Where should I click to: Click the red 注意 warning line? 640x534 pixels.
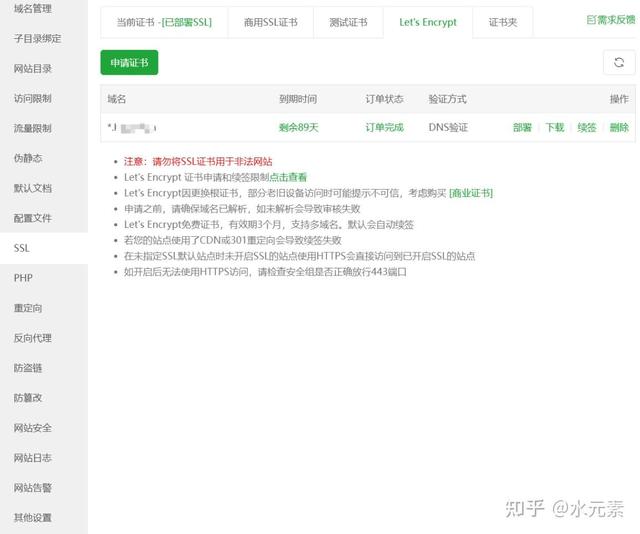coord(198,162)
